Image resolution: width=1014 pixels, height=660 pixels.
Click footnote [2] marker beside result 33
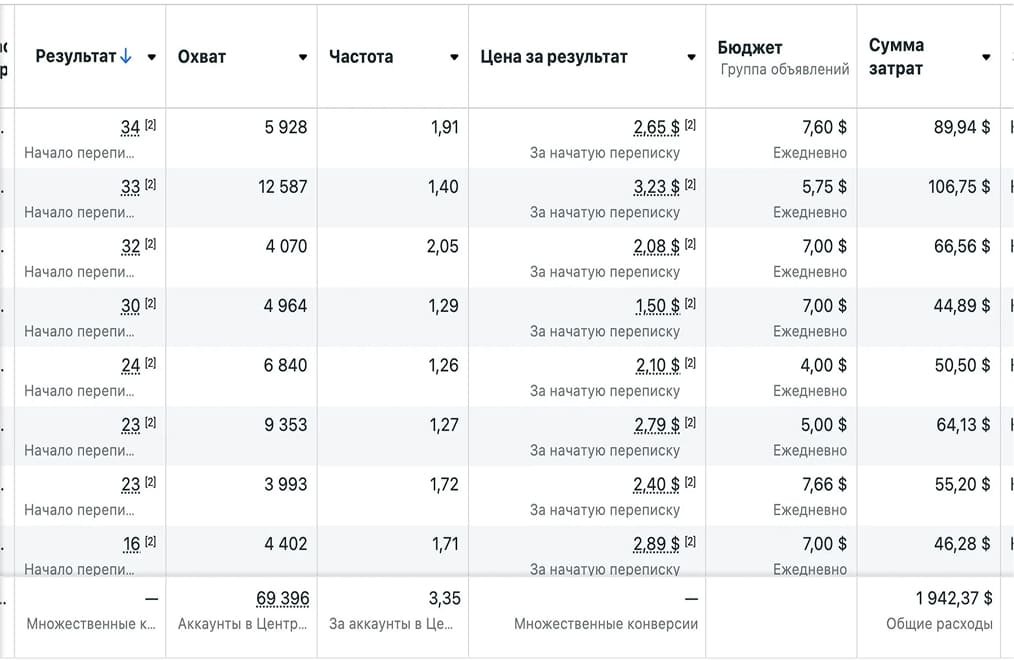click(x=151, y=185)
